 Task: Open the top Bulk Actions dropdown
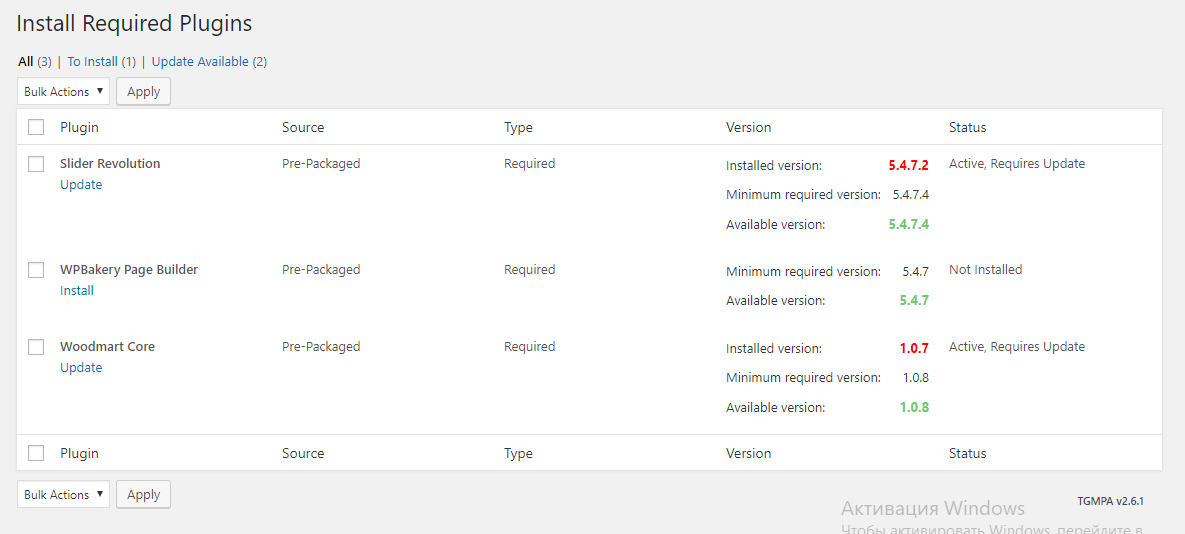63,92
